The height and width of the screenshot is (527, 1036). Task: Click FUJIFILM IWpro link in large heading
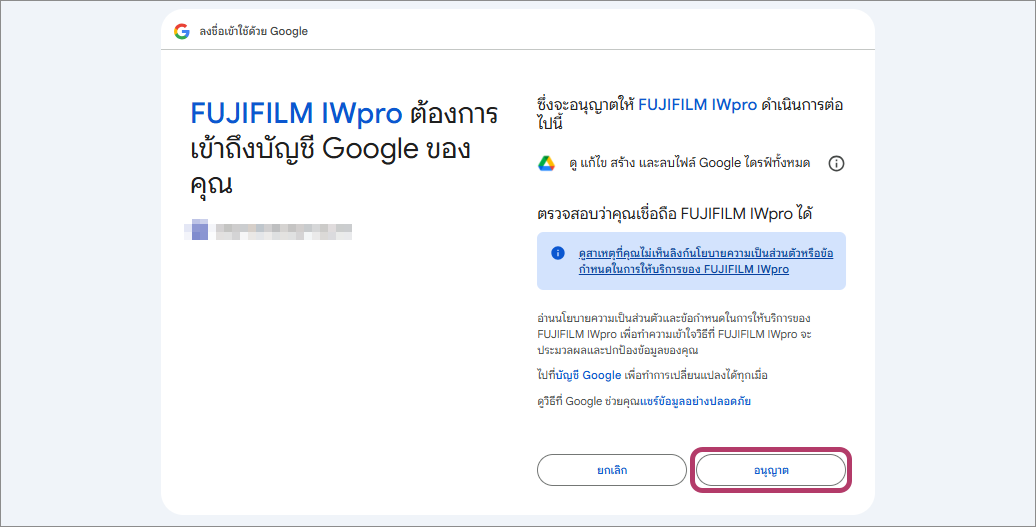(x=296, y=113)
